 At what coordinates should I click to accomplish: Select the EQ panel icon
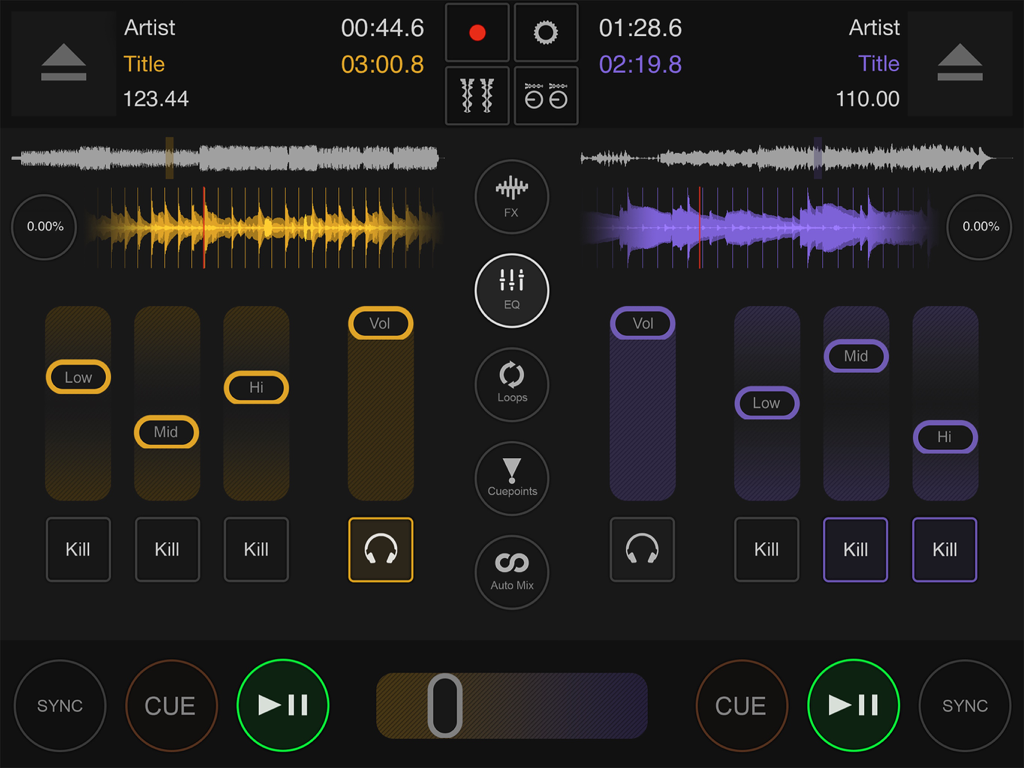(x=511, y=290)
